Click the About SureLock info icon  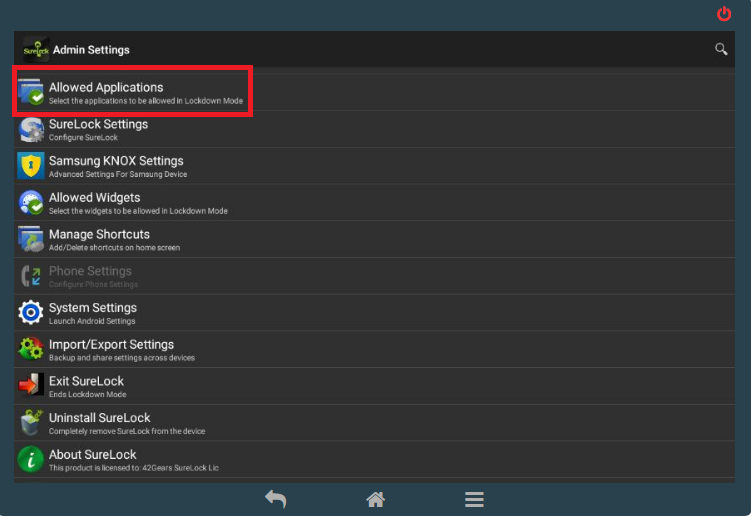31,459
